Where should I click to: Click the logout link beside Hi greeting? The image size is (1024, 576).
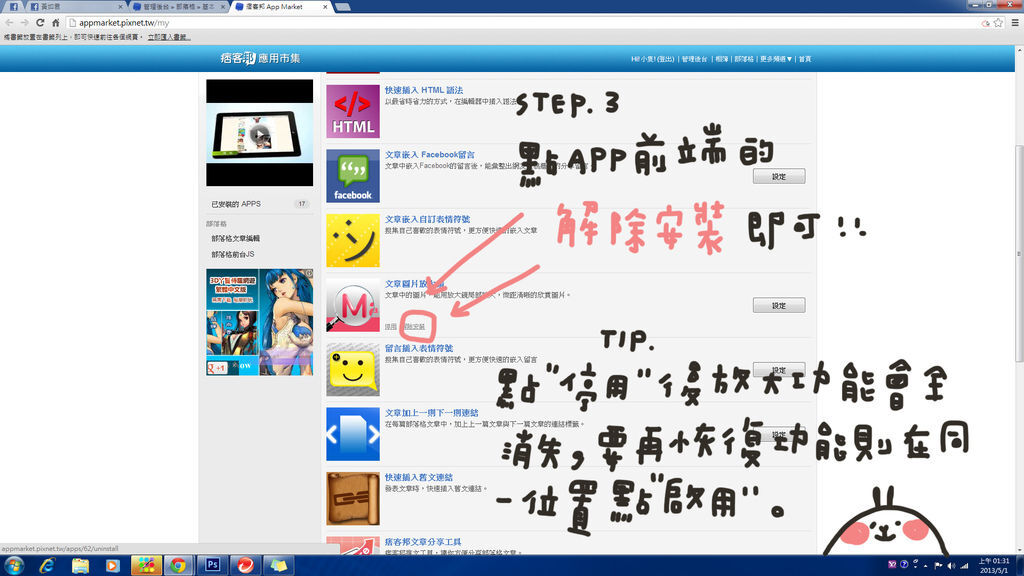tap(665, 59)
